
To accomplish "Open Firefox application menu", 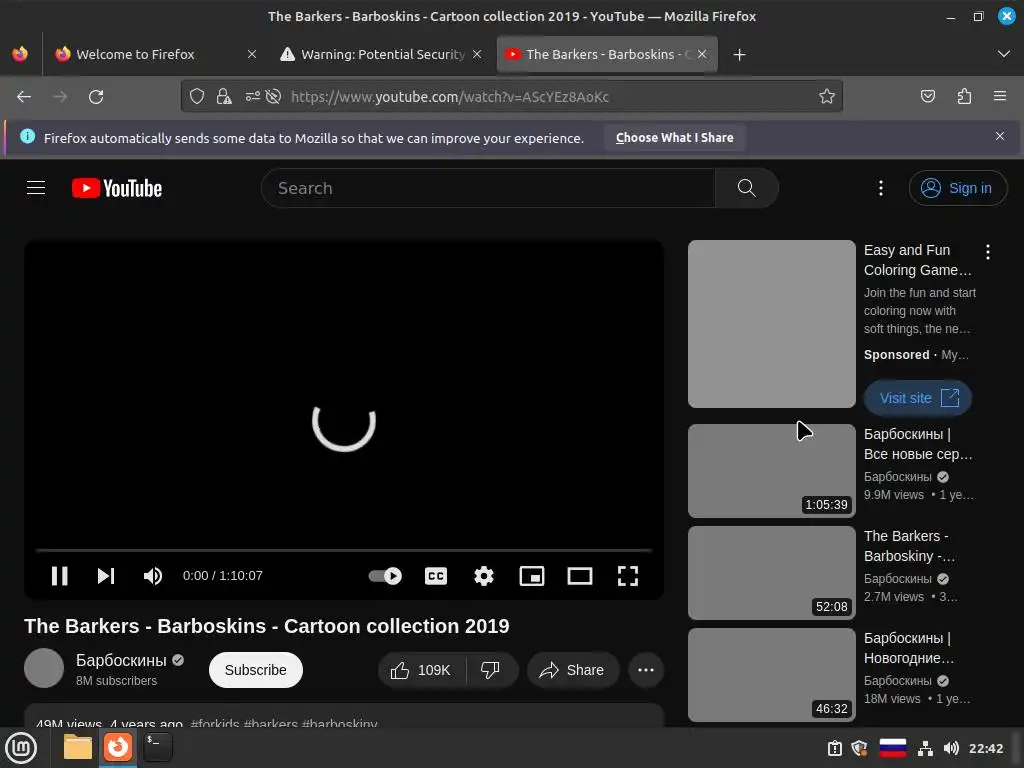I will pos(1000,97).
